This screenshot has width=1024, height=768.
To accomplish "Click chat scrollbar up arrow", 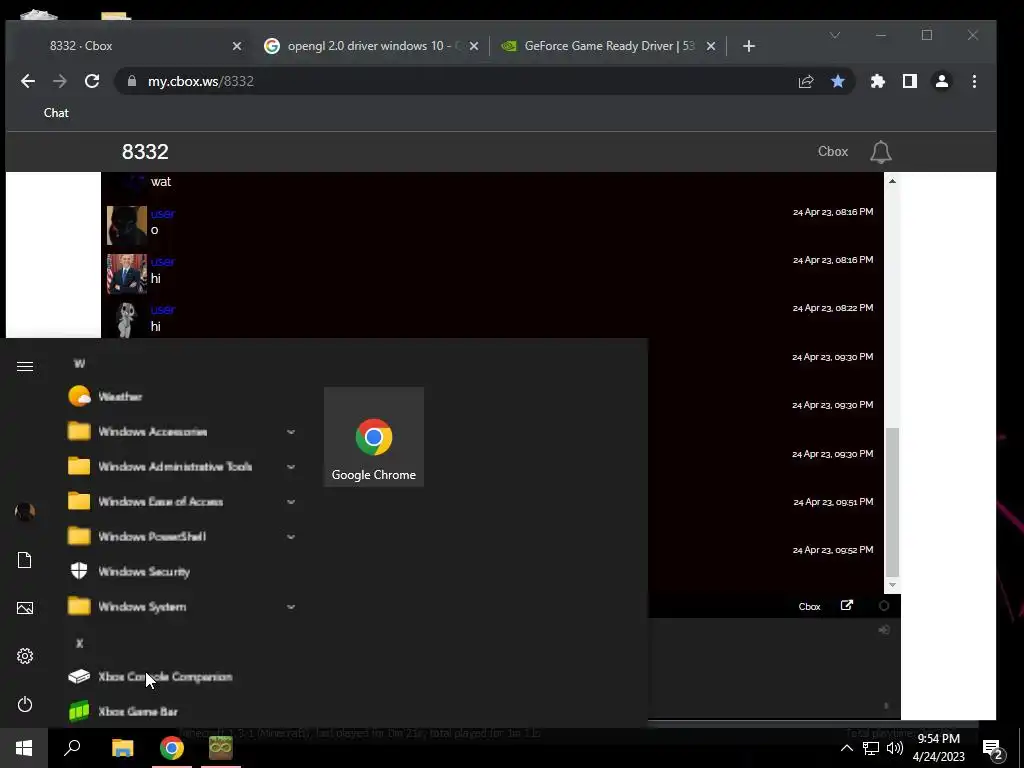I will (x=892, y=181).
